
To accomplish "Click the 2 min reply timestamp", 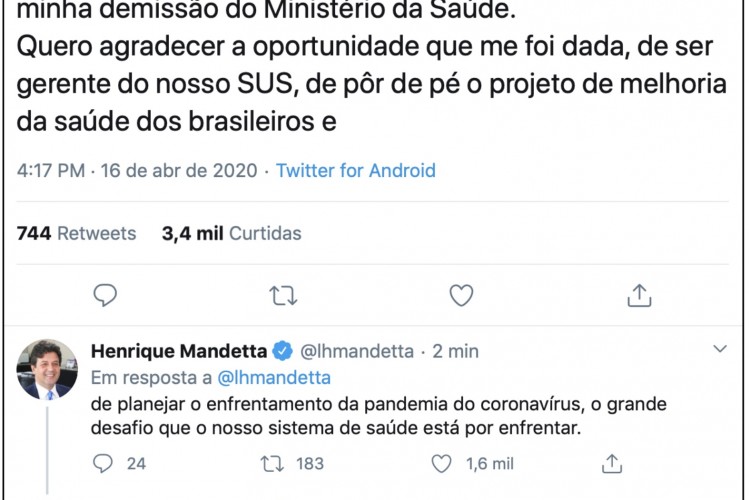I will point(456,351).
